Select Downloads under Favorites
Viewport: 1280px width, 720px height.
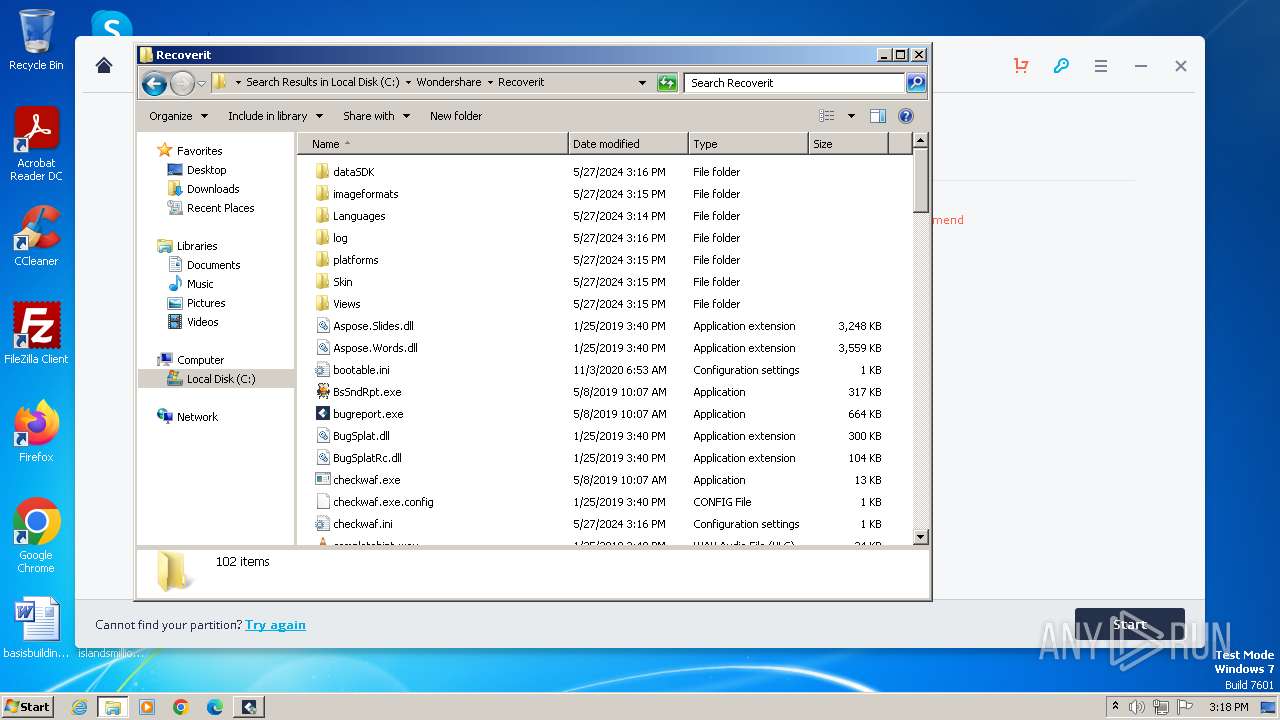(213, 189)
